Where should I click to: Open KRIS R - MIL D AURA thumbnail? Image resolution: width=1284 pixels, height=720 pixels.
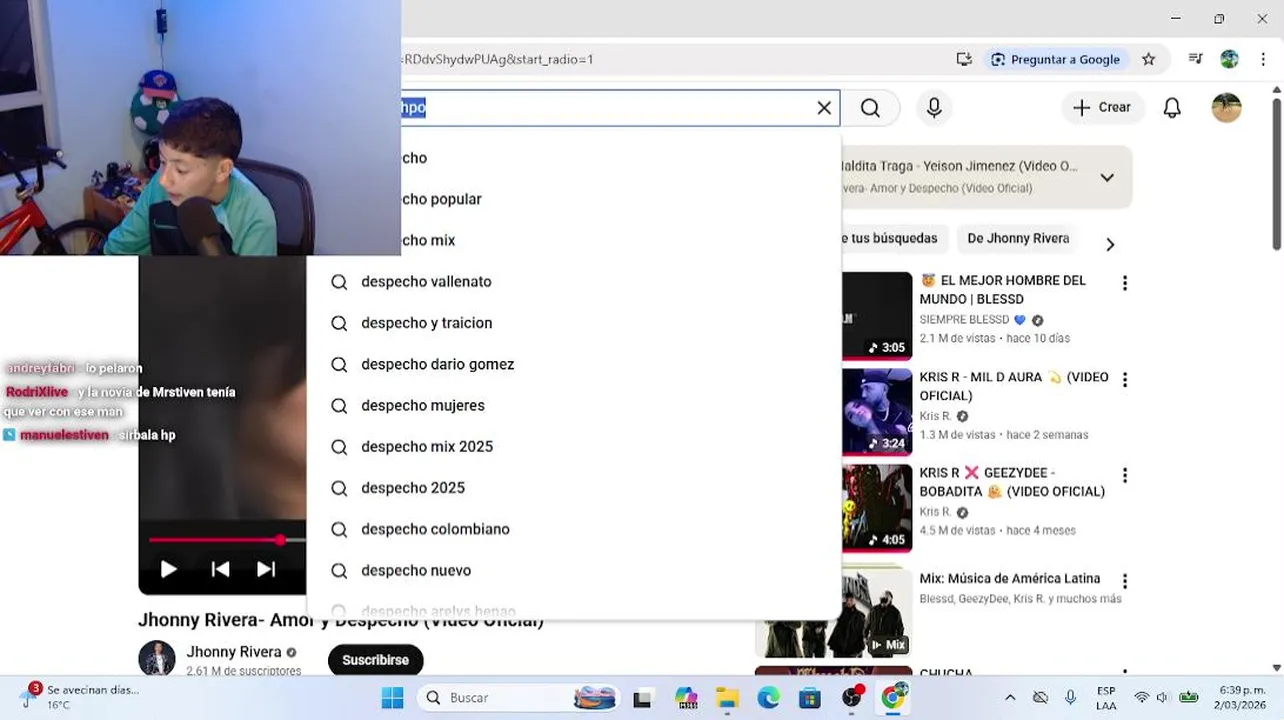tap(877, 412)
